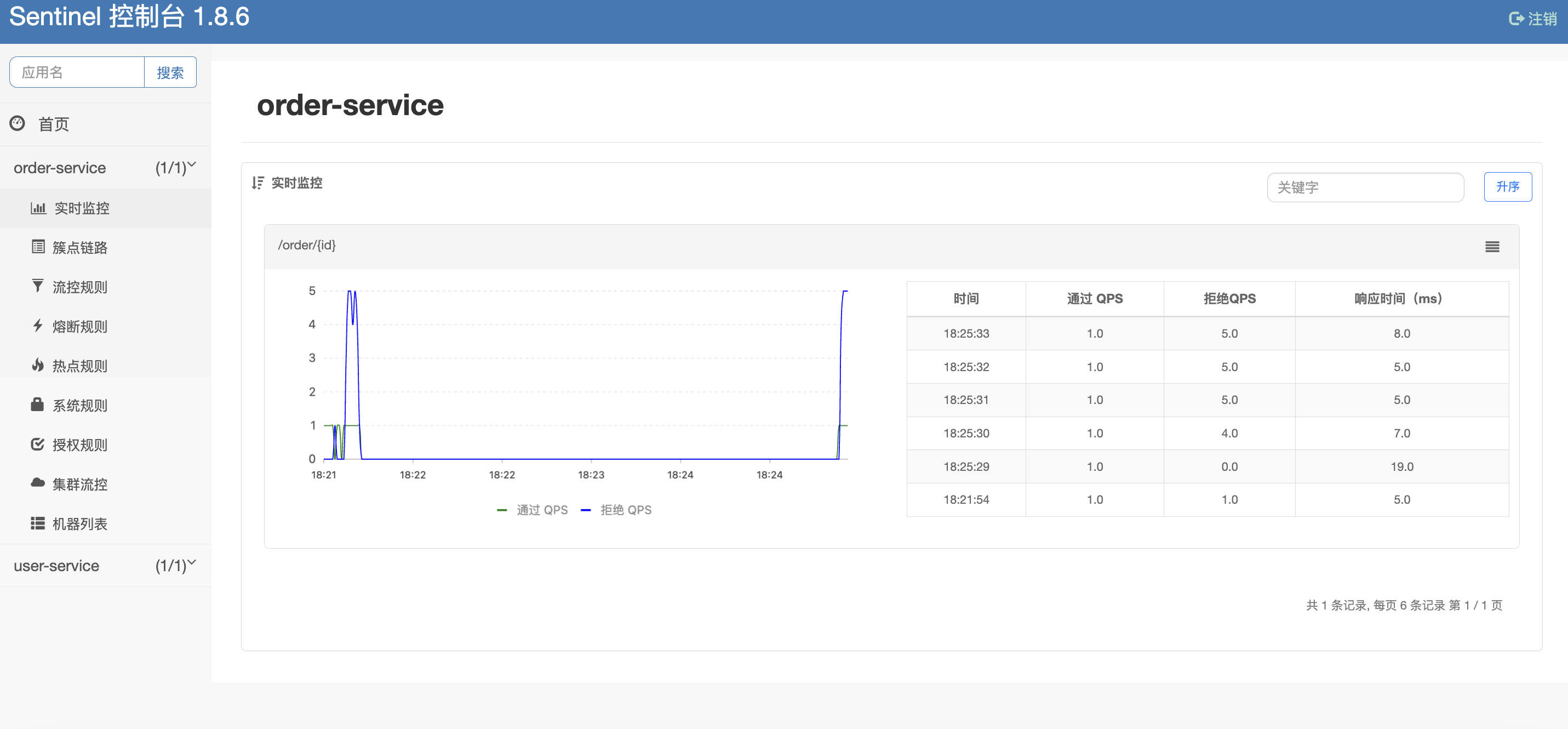Screen dimensions: 1568x729
Task: Click the hotspot rules flame icon
Action: click(38, 366)
